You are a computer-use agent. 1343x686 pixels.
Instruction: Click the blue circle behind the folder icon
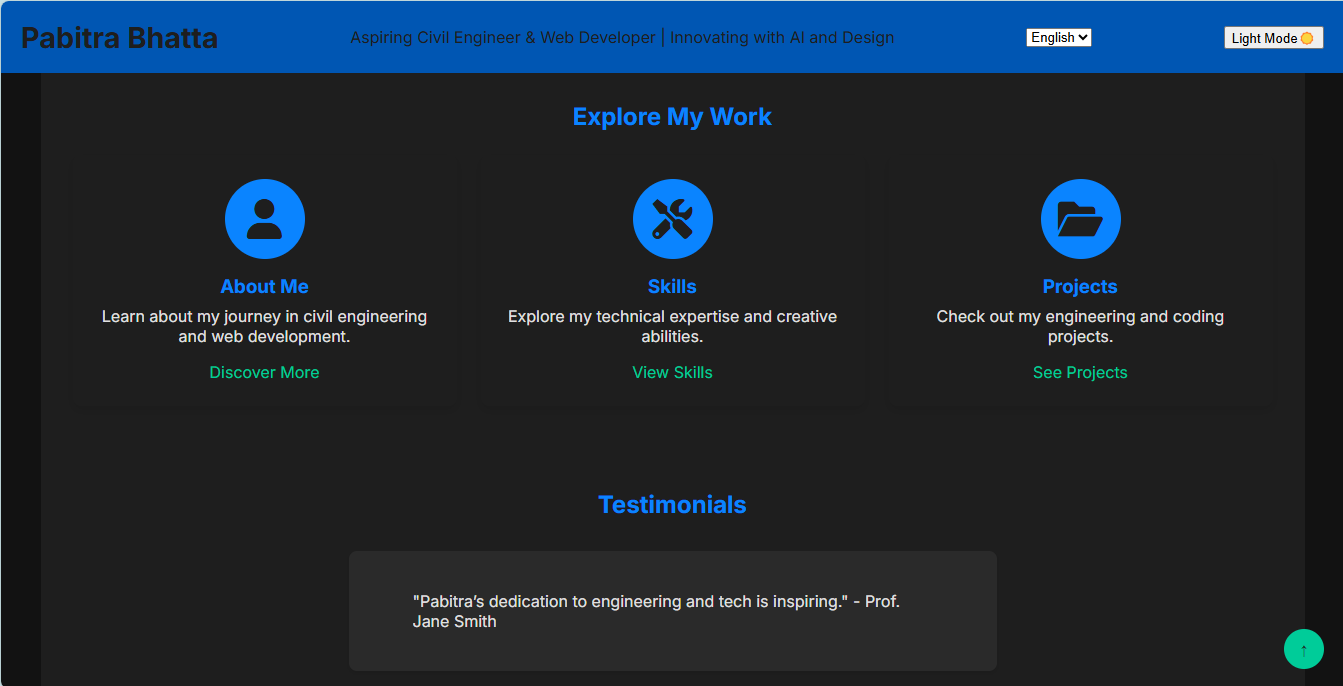point(1080,218)
